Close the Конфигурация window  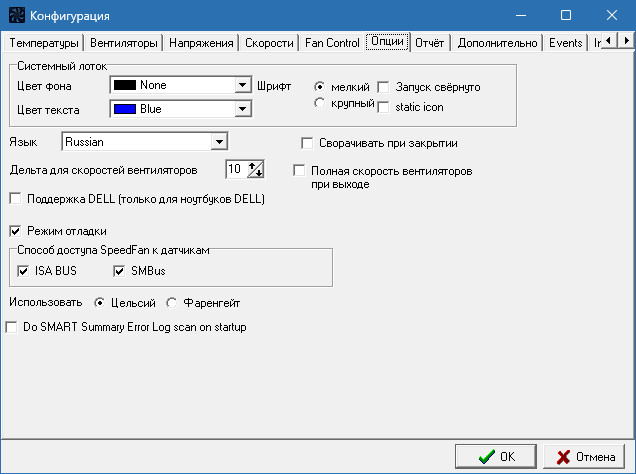point(612,15)
